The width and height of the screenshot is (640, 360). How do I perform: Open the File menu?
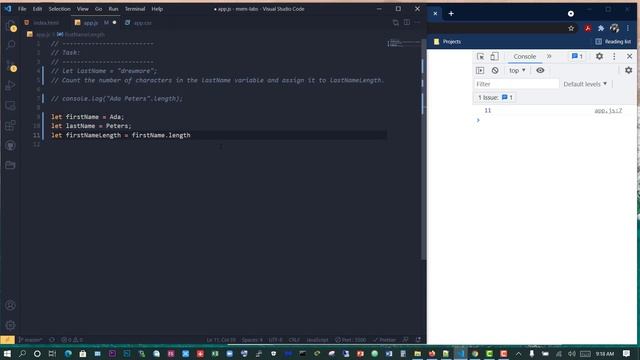[x=22, y=9]
